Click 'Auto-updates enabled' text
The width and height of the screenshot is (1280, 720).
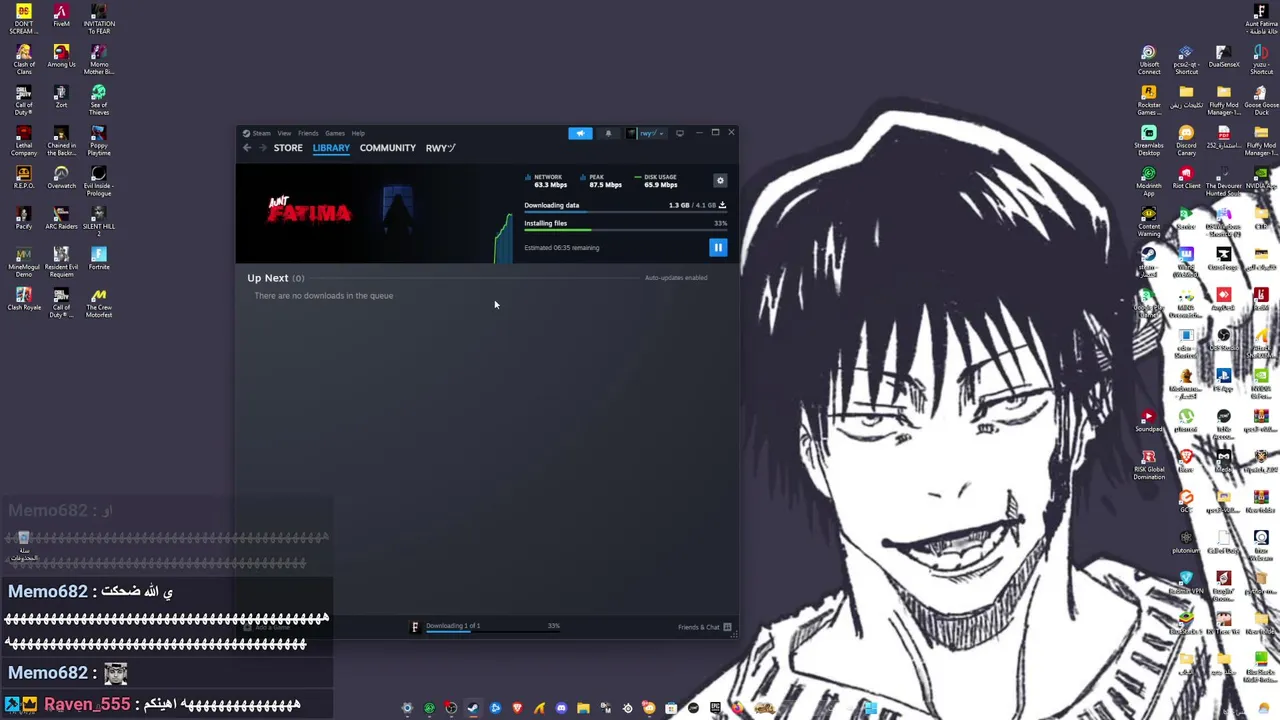(676, 278)
